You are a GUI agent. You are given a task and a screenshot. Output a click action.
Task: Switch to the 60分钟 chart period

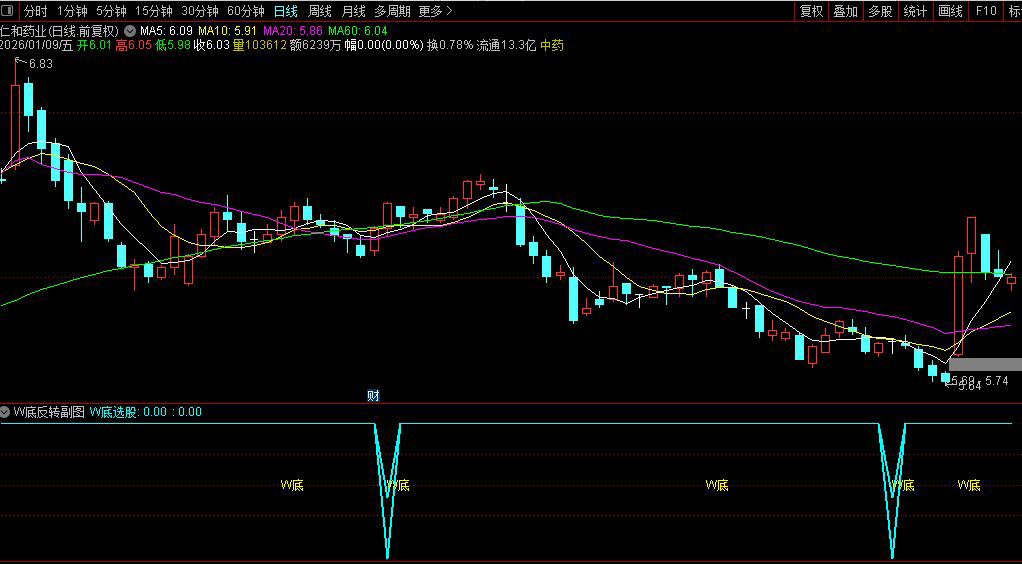[246, 11]
